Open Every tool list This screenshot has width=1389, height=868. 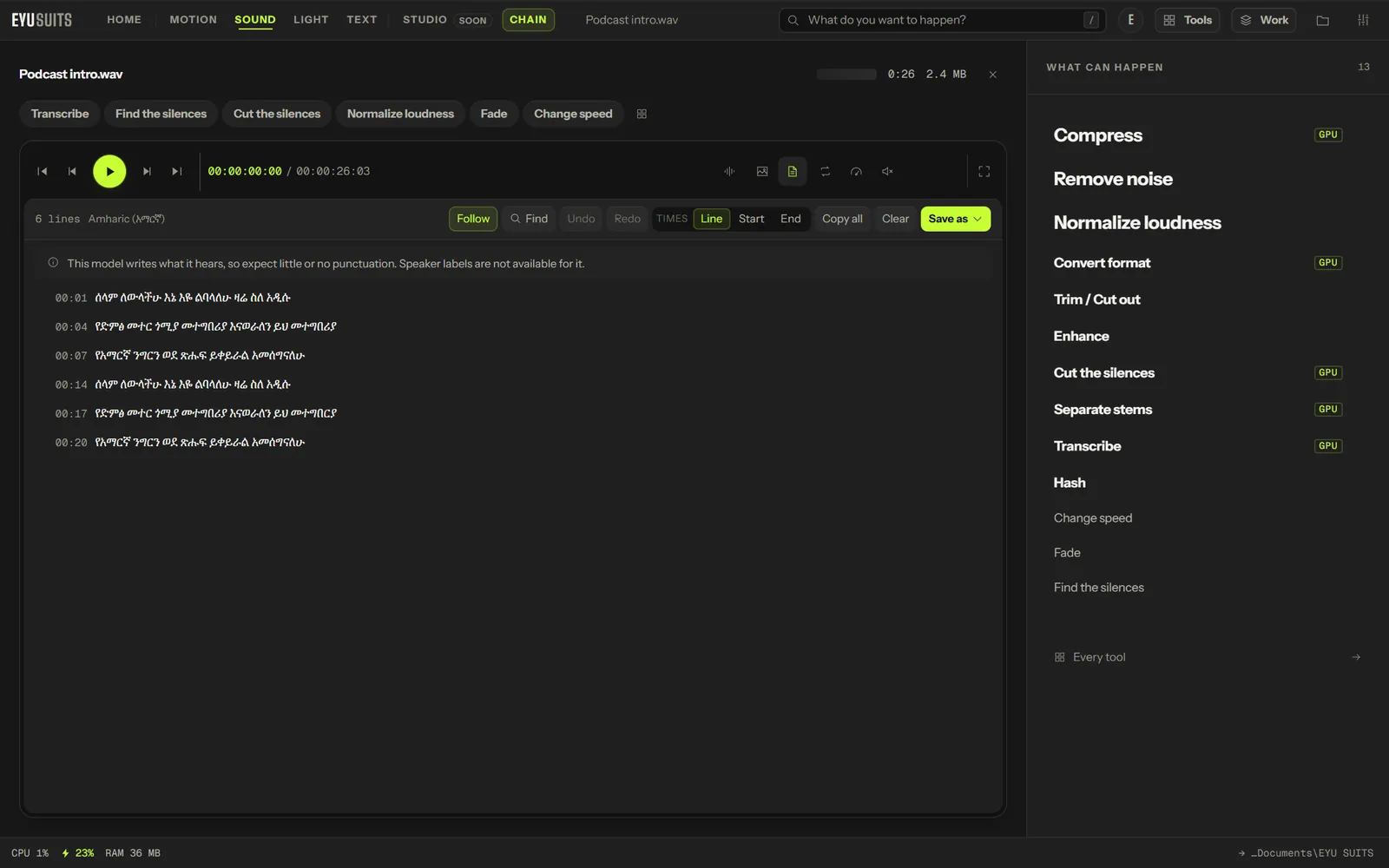point(1208,657)
